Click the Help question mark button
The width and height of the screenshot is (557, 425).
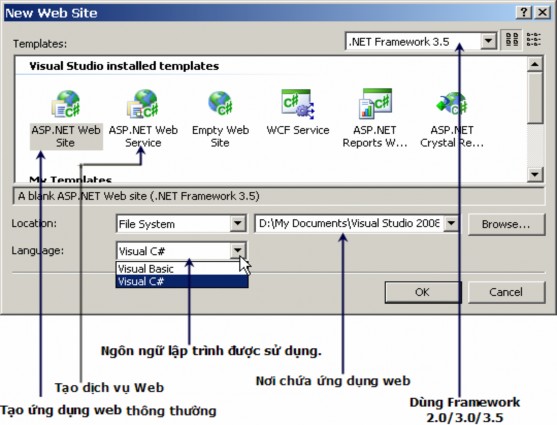coord(524,12)
